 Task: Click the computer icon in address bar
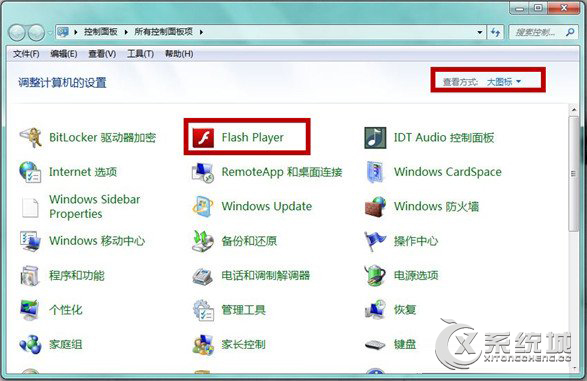(x=63, y=32)
